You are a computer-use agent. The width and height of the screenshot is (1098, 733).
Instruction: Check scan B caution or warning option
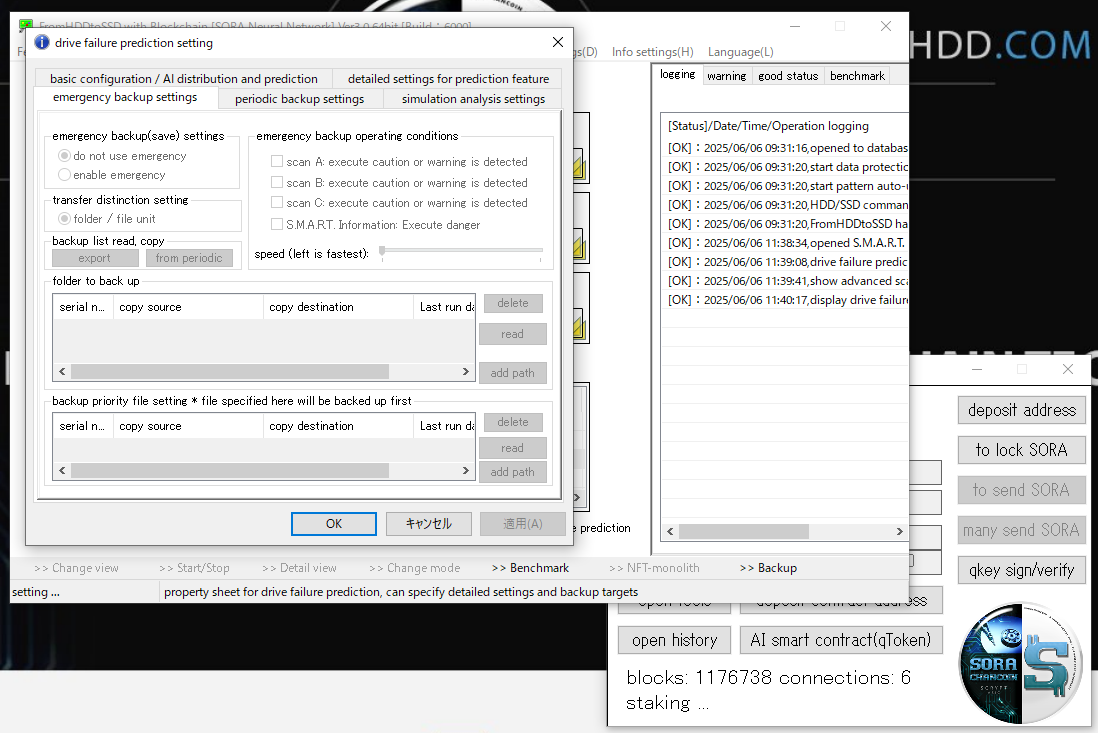[x=277, y=182]
